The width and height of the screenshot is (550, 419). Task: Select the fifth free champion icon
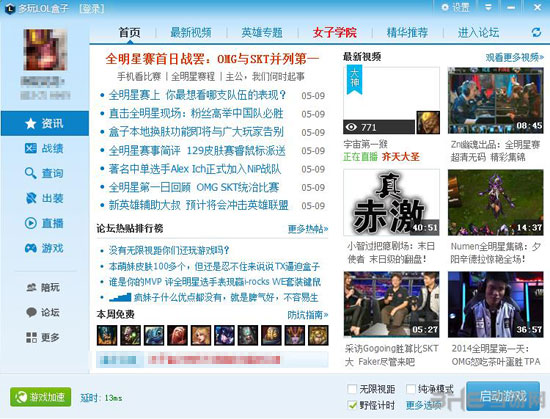point(201,335)
